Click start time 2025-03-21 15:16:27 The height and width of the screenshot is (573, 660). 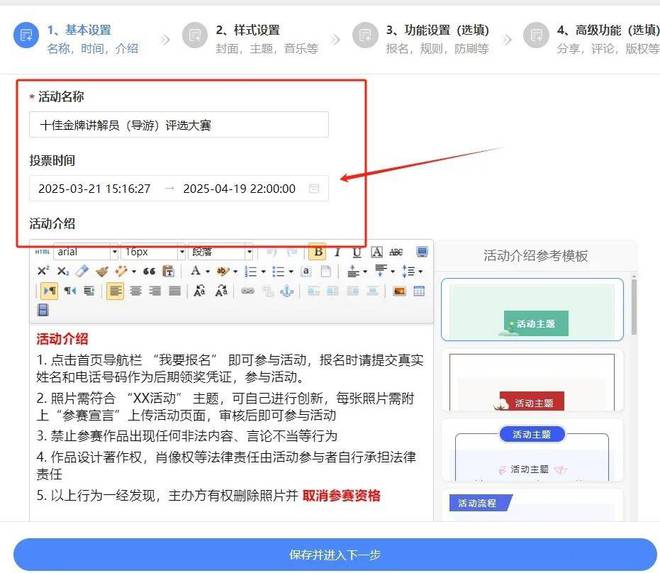click(94, 189)
